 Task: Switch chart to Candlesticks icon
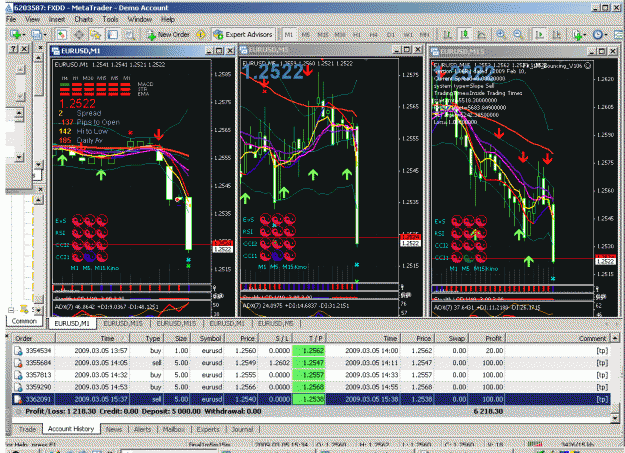(x=464, y=35)
